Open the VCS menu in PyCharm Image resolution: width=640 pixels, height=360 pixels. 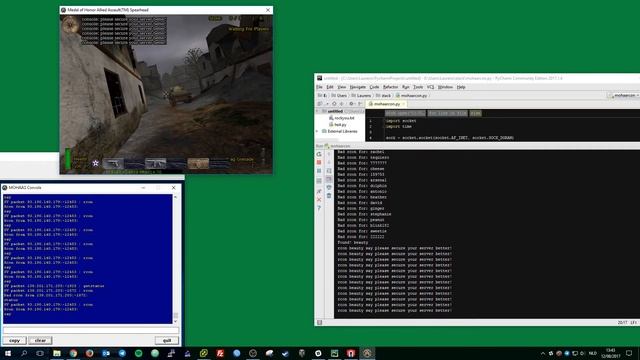click(x=430, y=87)
